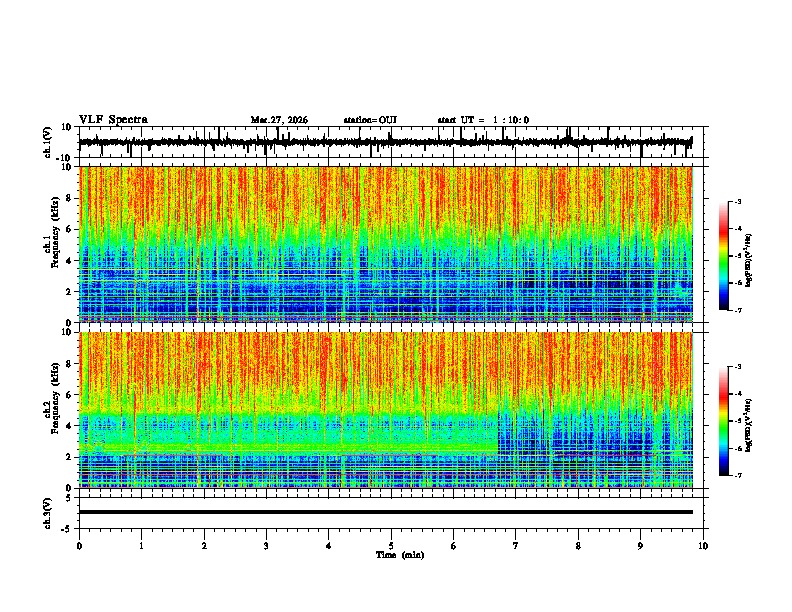Click the "VLF Spectra" title text

coord(113,120)
